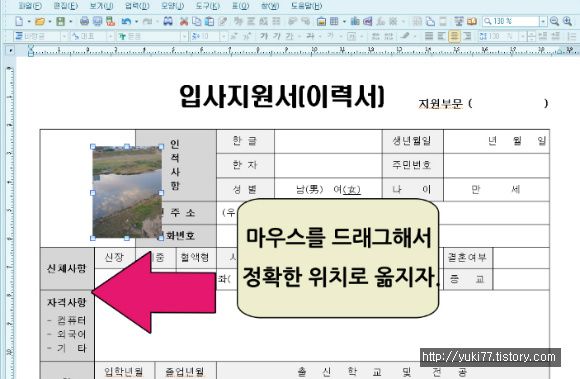
Task: Paste from clipboard with paste icon
Action: pos(209,21)
